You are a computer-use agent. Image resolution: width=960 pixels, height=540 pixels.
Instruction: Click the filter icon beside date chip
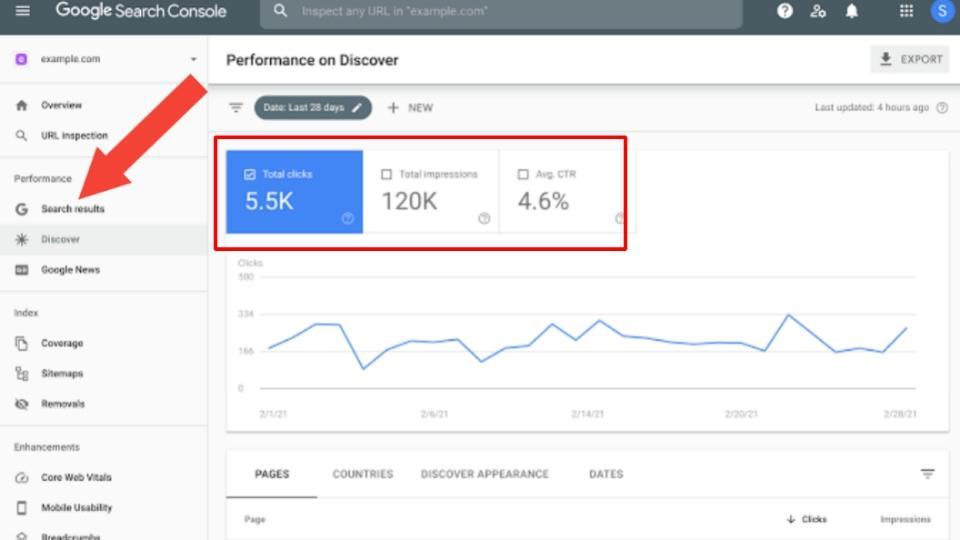tap(236, 108)
